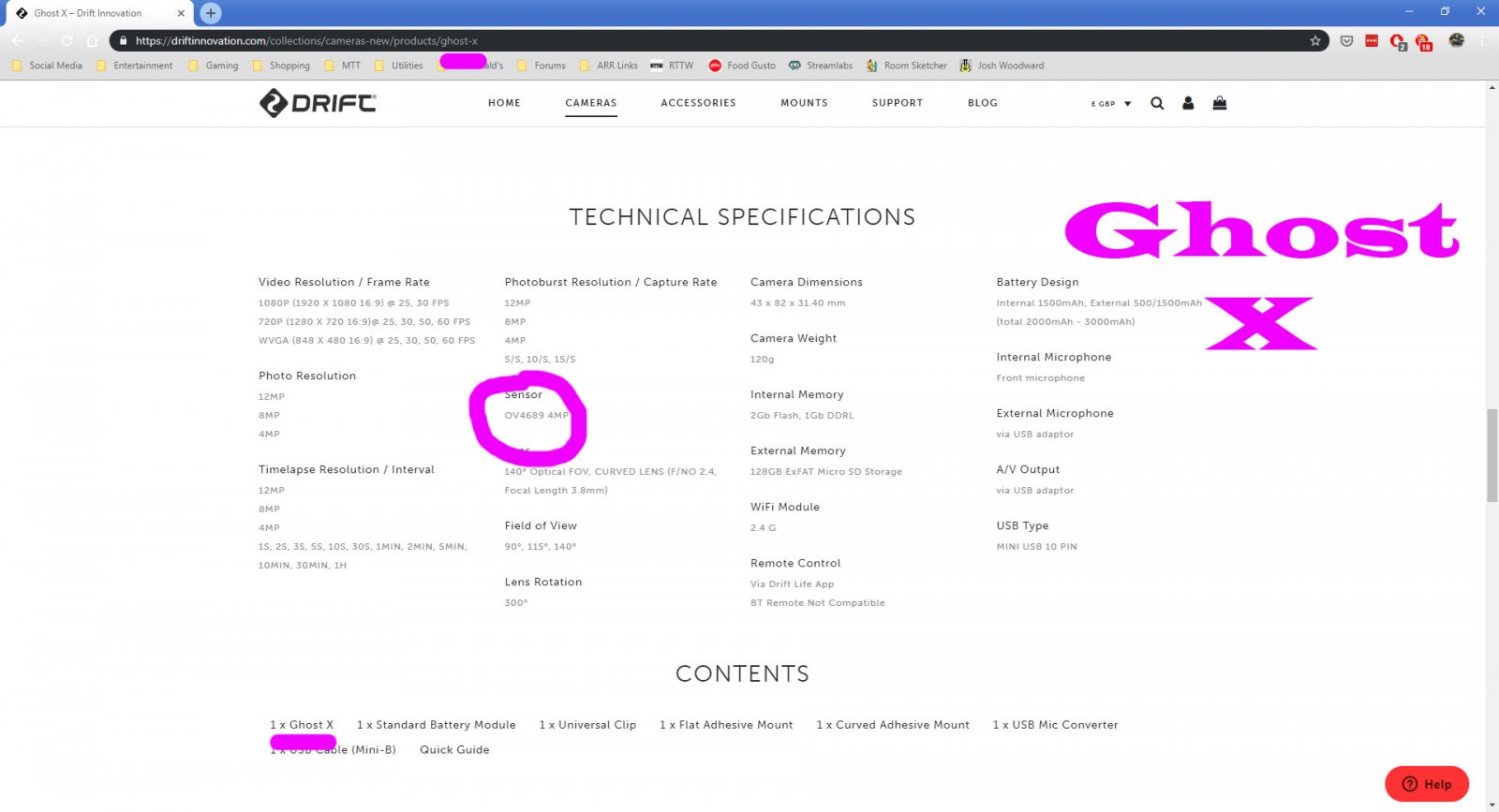Click the 'Camera Dimensions' label
1499x812 pixels.
point(807,282)
